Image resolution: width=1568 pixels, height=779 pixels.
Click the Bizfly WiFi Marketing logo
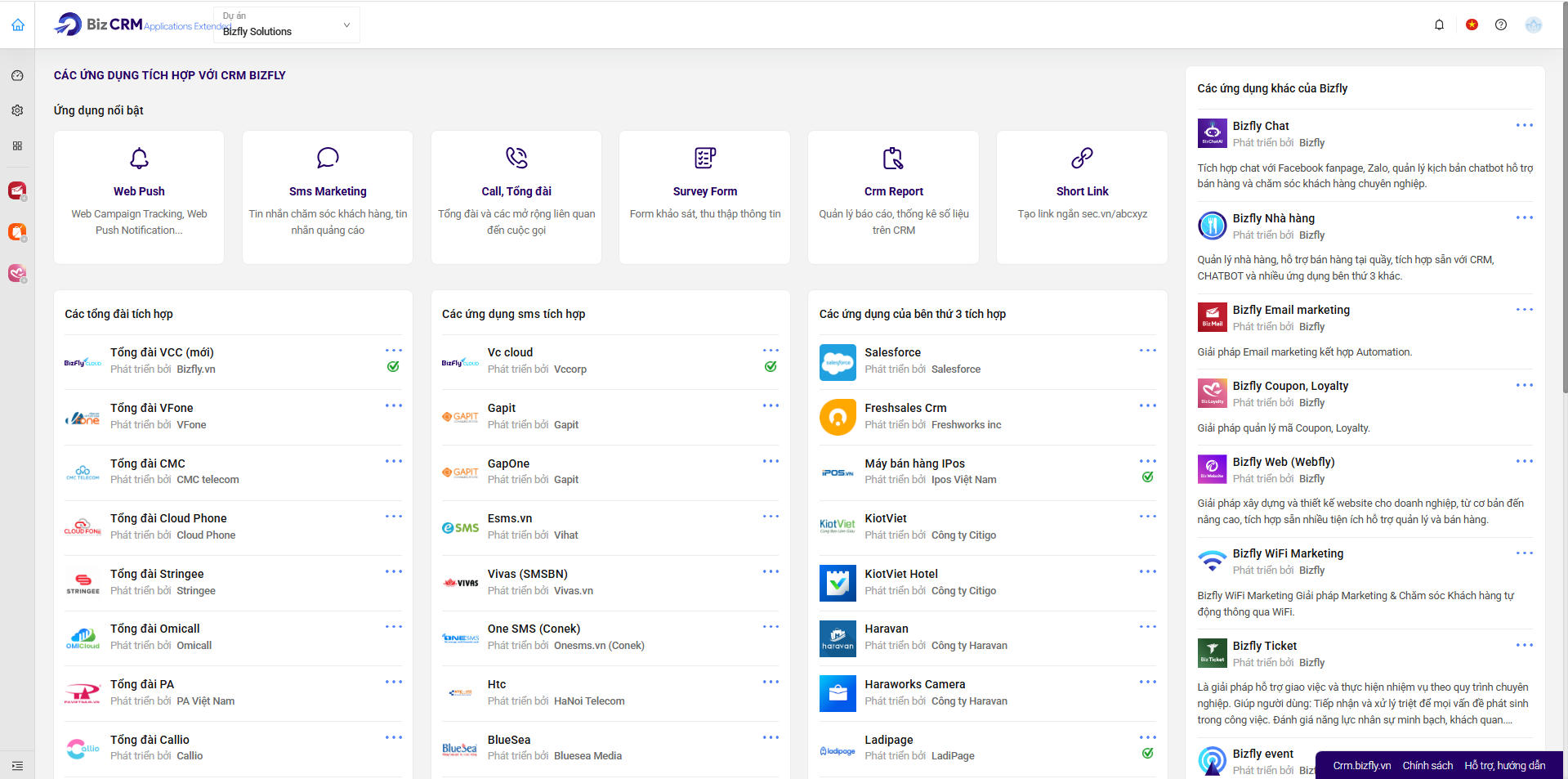1212,561
